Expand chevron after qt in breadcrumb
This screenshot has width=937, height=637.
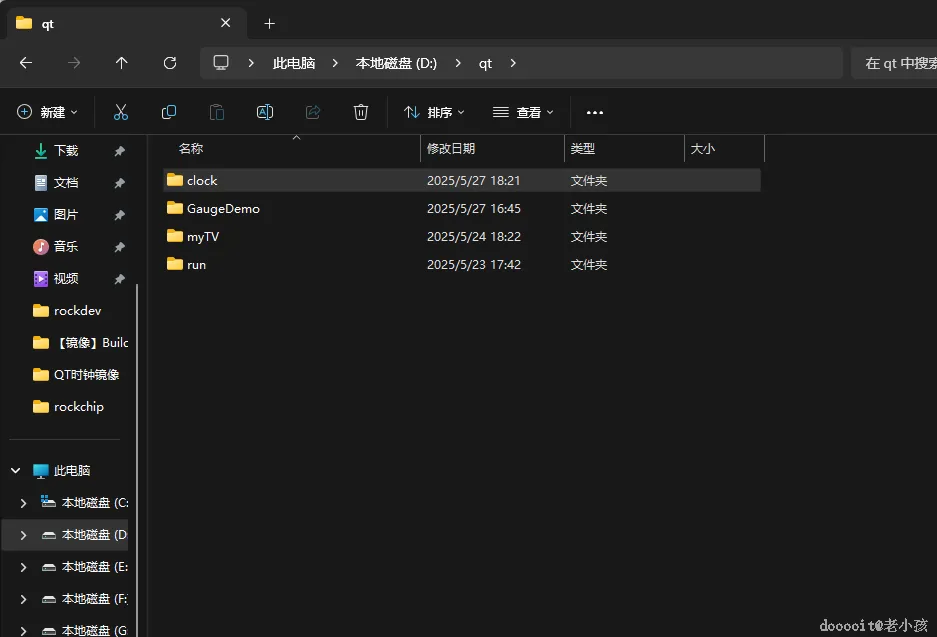point(513,63)
